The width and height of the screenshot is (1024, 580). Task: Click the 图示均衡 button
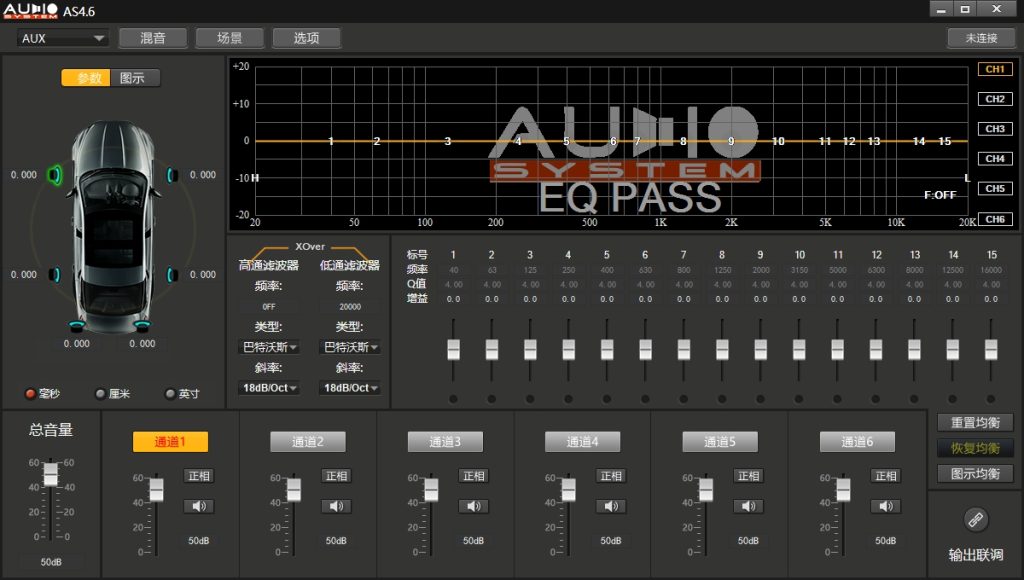(975, 474)
